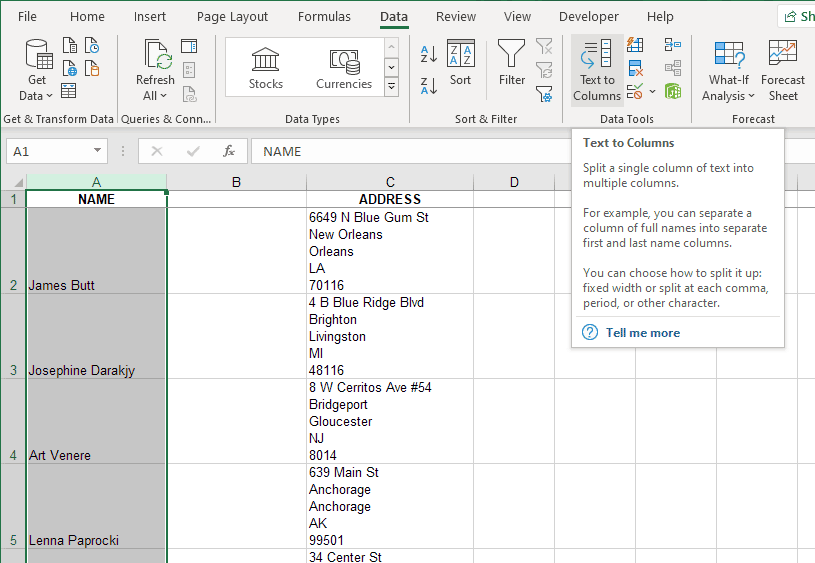Image resolution: width=815 pixels, height=563 pixels.
Task: Click the Remove Duplicates icon
Action: [x=635, y=68]
